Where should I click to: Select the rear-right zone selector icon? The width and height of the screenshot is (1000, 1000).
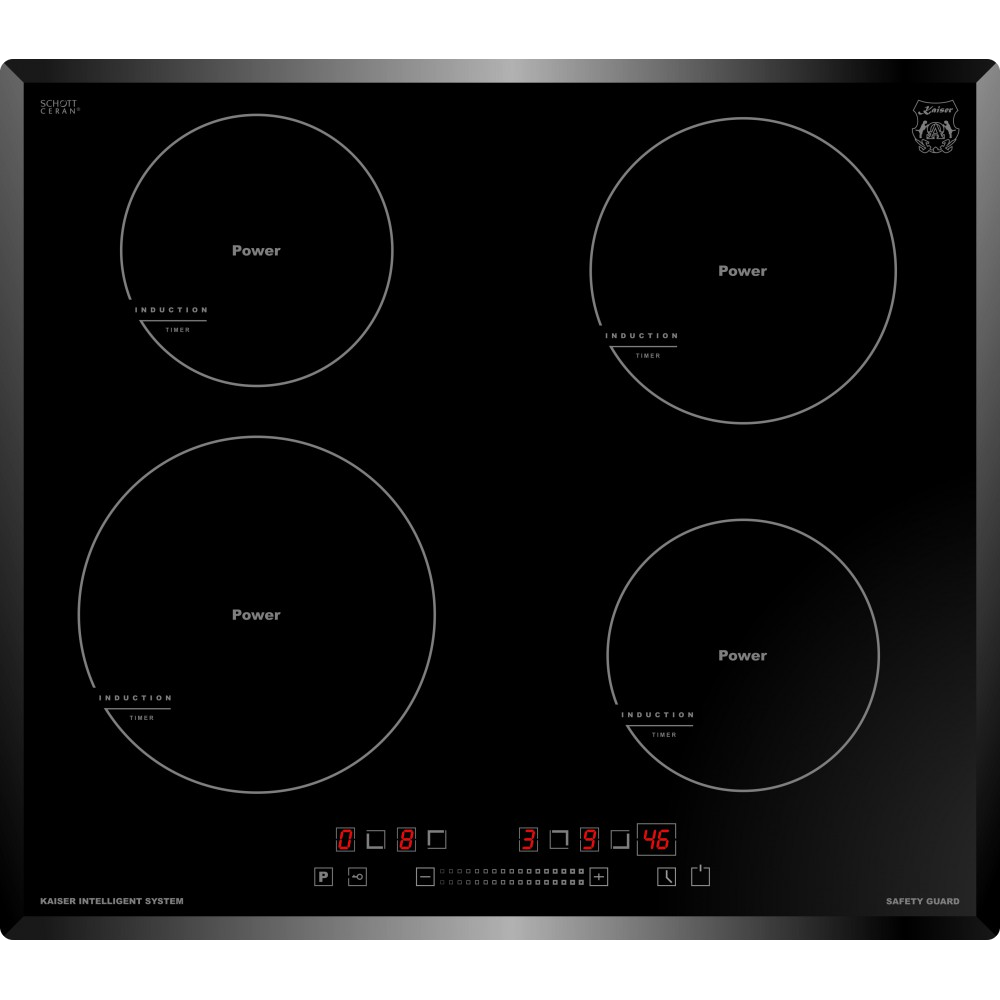[x=559, y=840]
